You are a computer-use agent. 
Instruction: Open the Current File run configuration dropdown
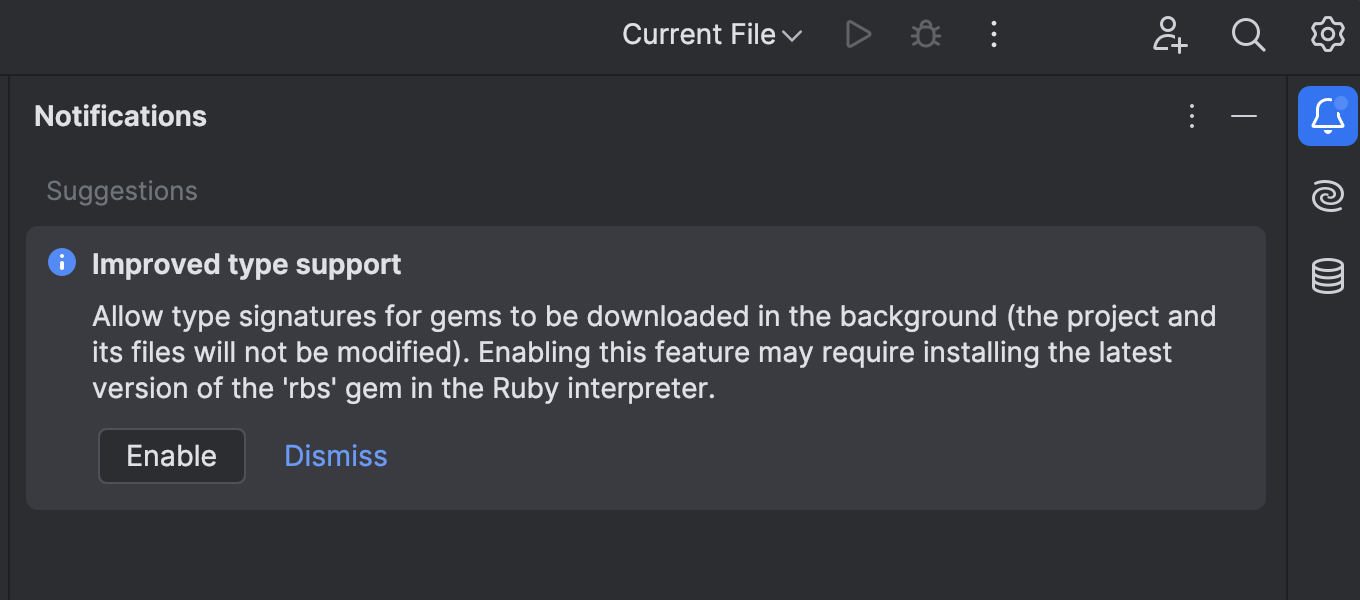pos(711,35)
